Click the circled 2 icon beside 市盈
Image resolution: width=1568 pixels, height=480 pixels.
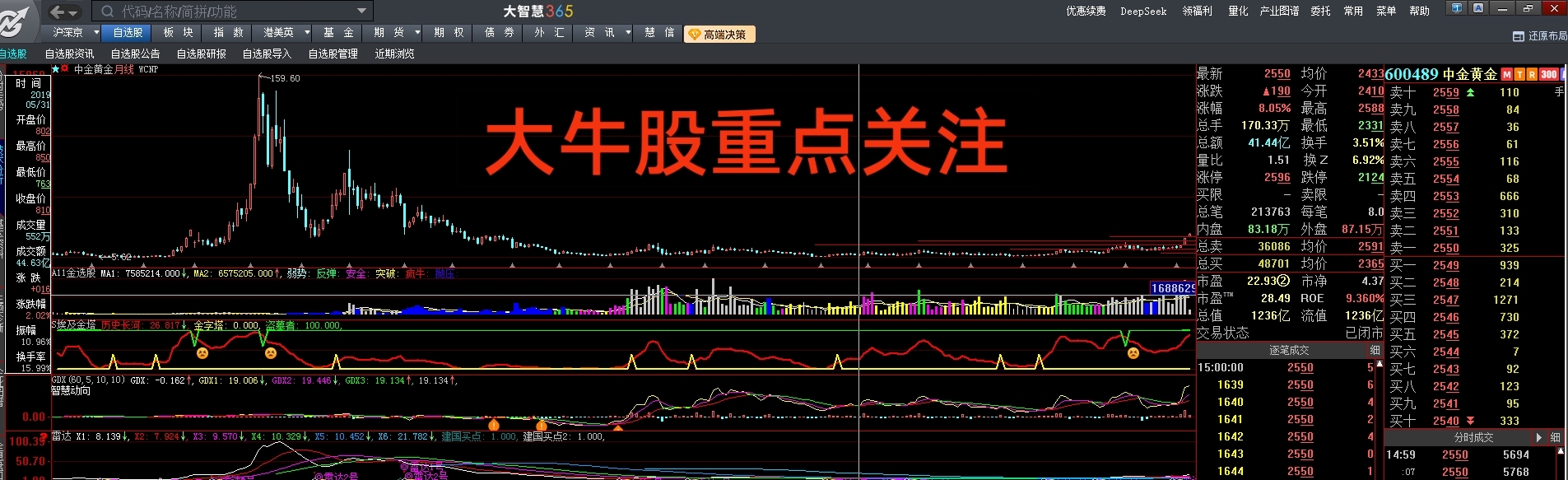coord(1283,282)
